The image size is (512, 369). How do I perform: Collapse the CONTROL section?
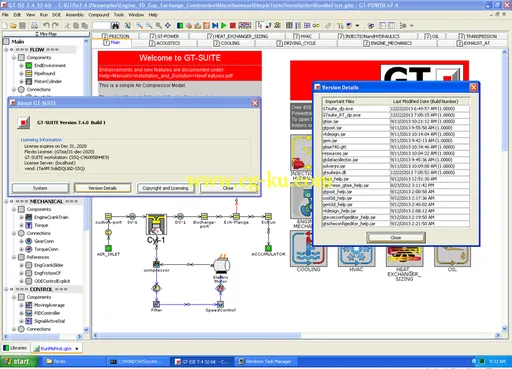6,289
